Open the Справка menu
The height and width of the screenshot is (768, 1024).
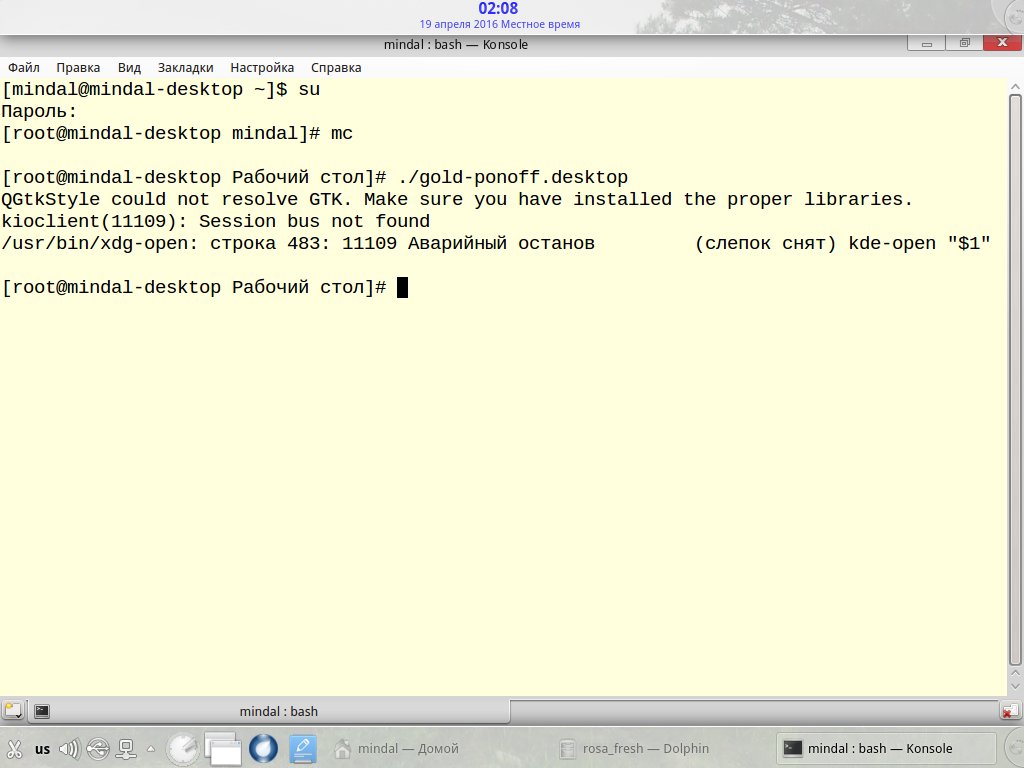point(336,67)
